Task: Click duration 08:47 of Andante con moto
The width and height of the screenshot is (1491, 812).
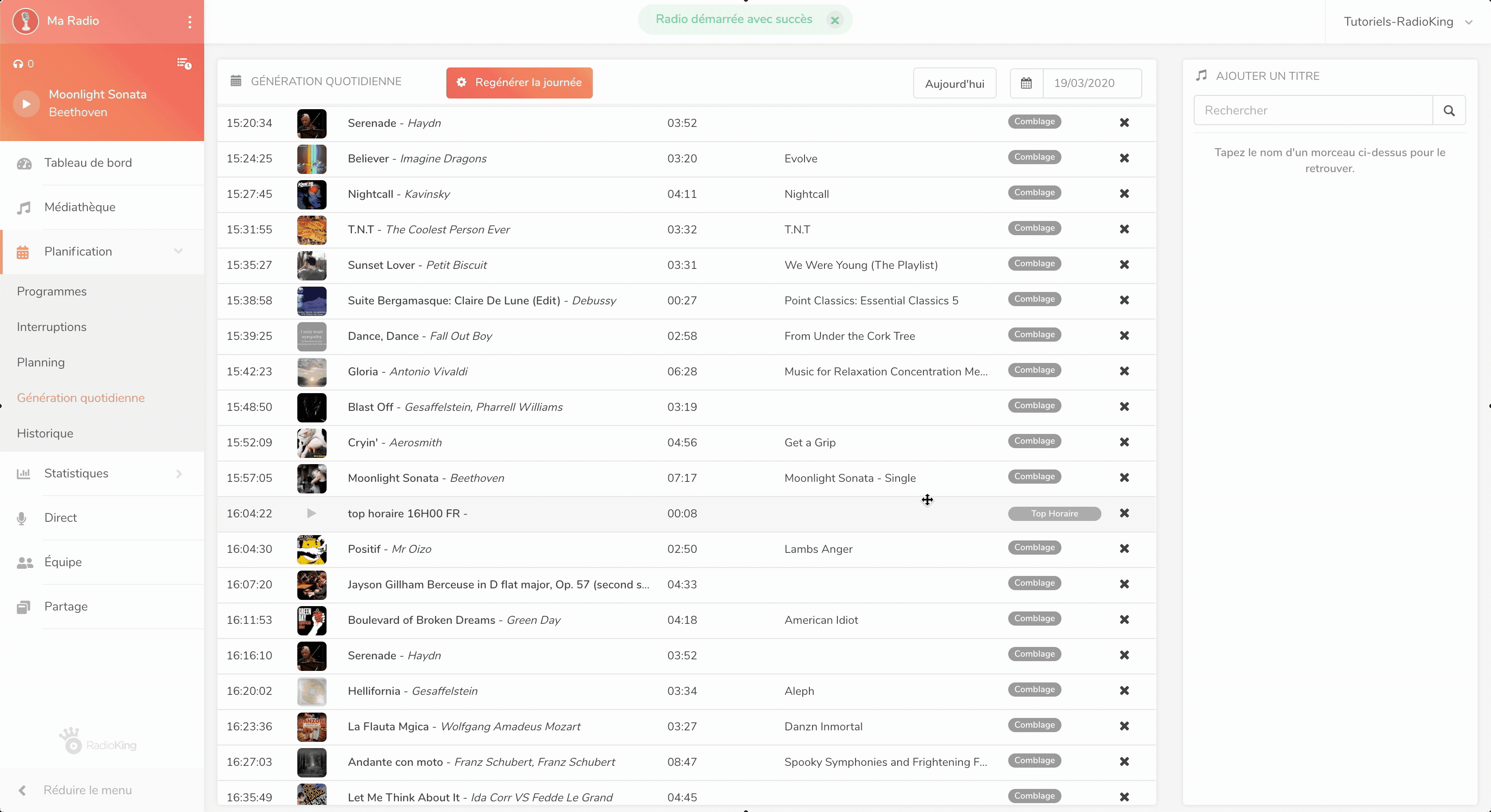Action: point(682,762)
